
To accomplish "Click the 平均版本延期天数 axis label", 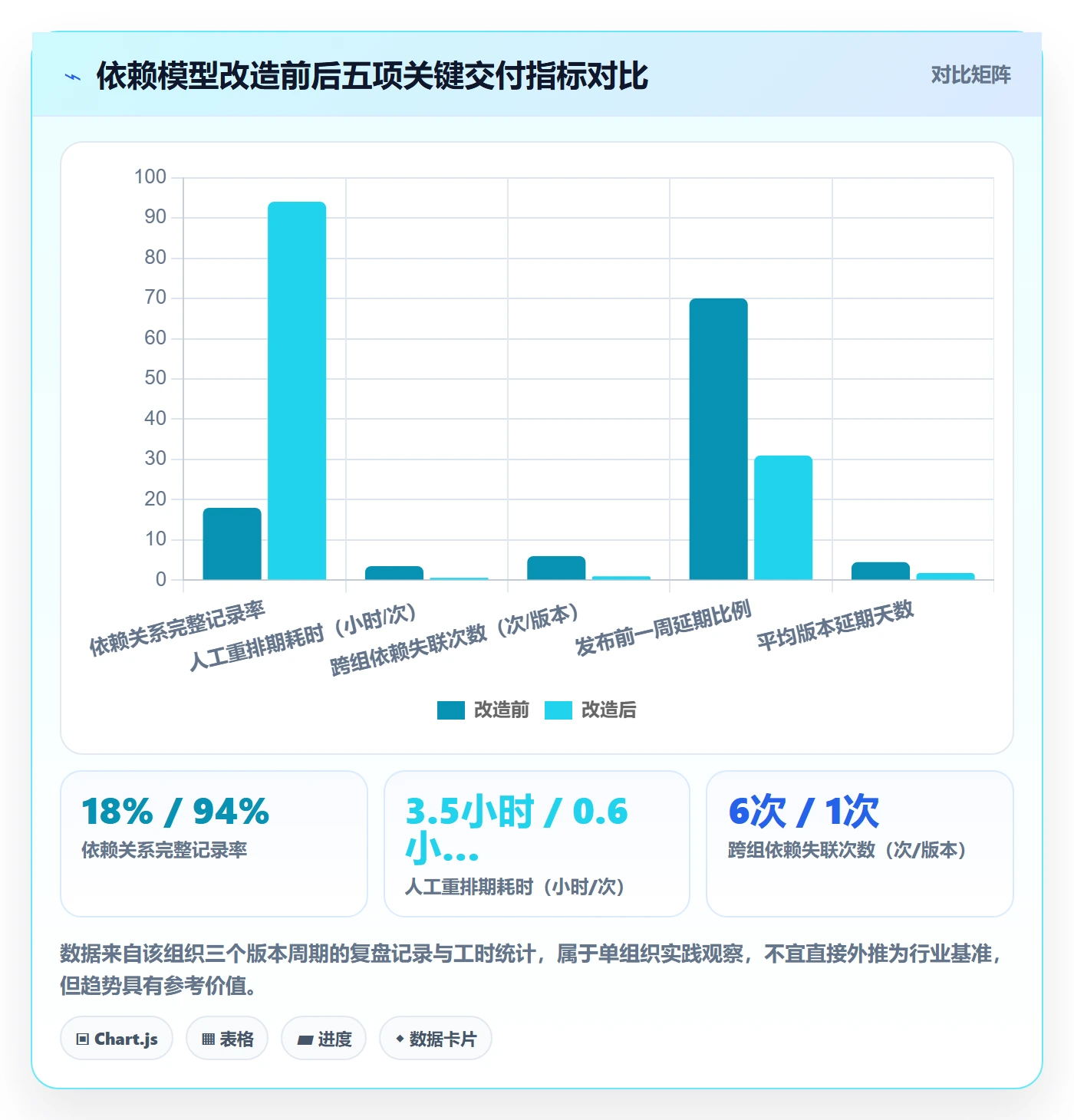I will coord(835,625).
